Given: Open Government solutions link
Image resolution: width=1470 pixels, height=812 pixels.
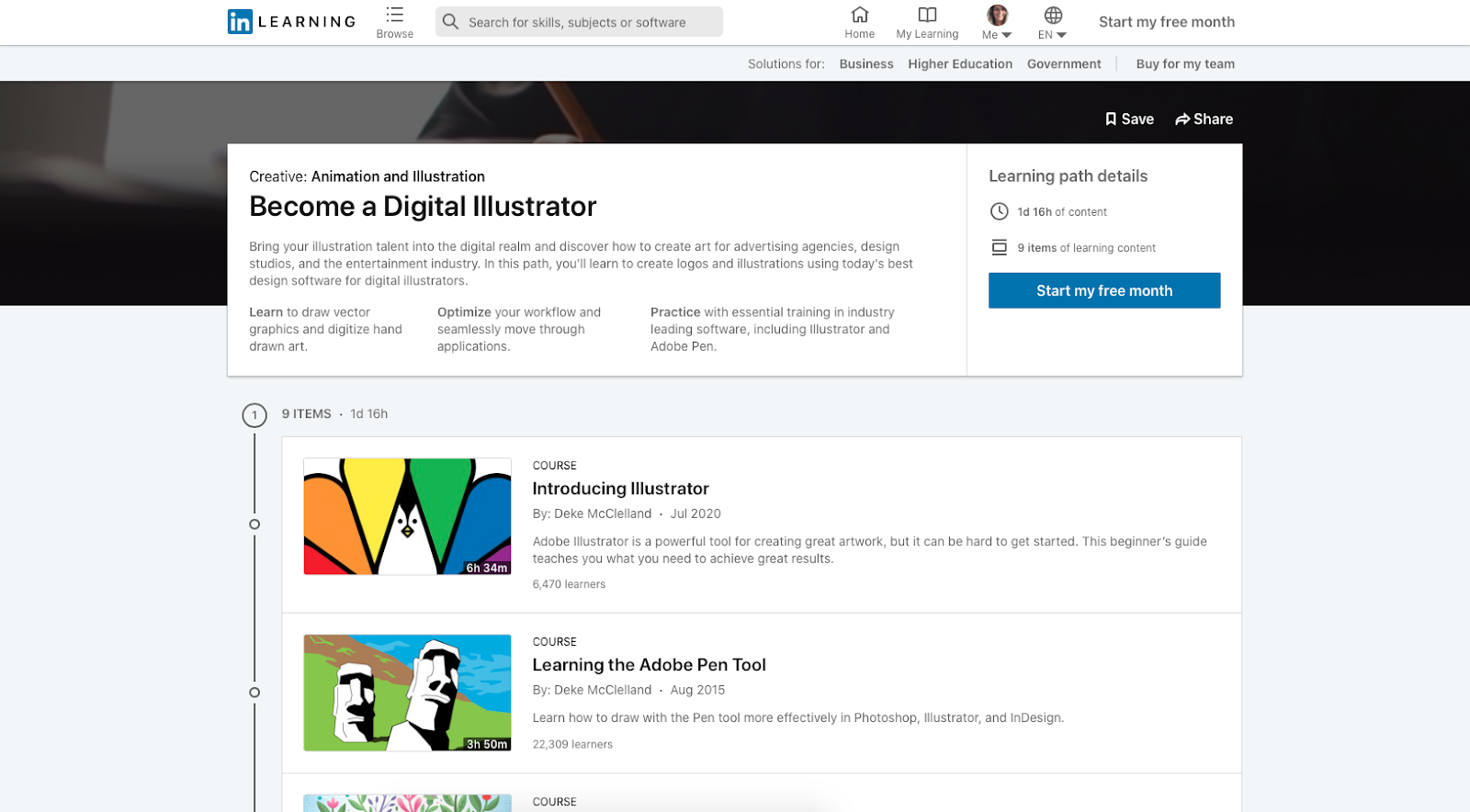Looking at the screenshot, I should (x=1064, y=63).
